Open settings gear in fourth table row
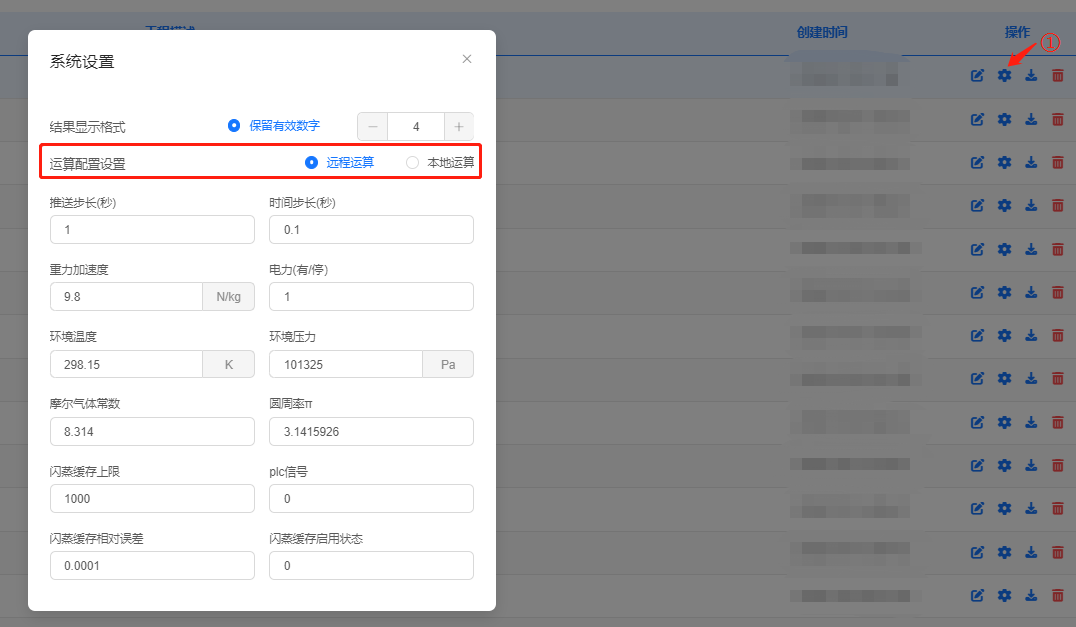Image resolution: width=1076 pixels, height=627 pixels. click(1005, 205)
